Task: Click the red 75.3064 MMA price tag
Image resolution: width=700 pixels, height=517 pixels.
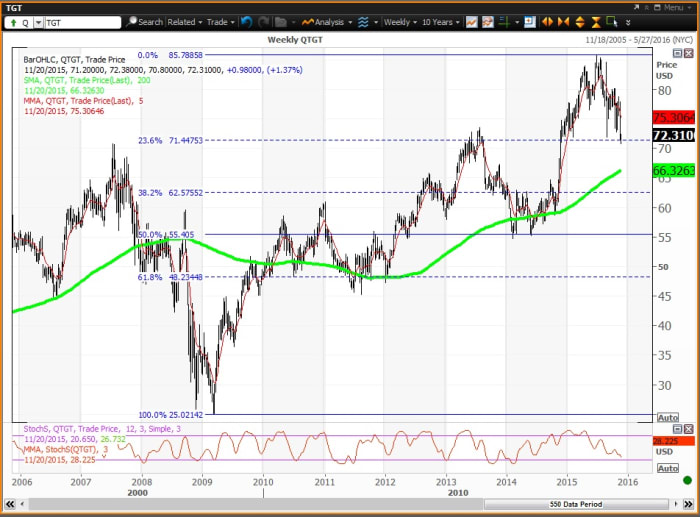Action: [x=674, y=117]
